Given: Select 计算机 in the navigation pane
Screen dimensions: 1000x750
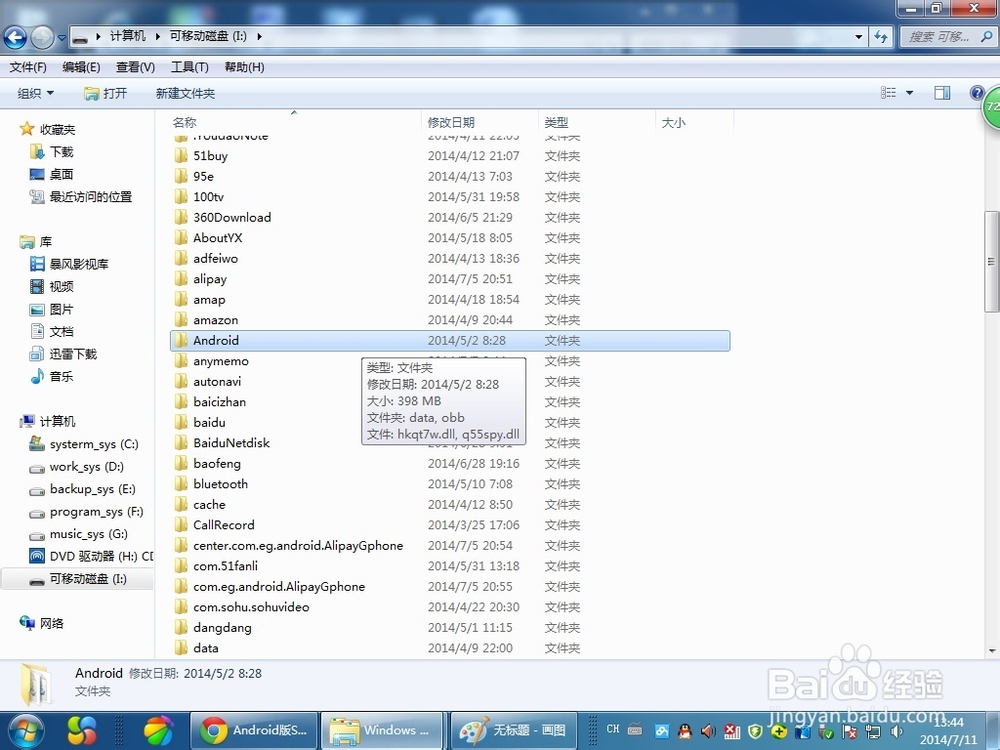Looking at the screenshot, I should point(47,422).
